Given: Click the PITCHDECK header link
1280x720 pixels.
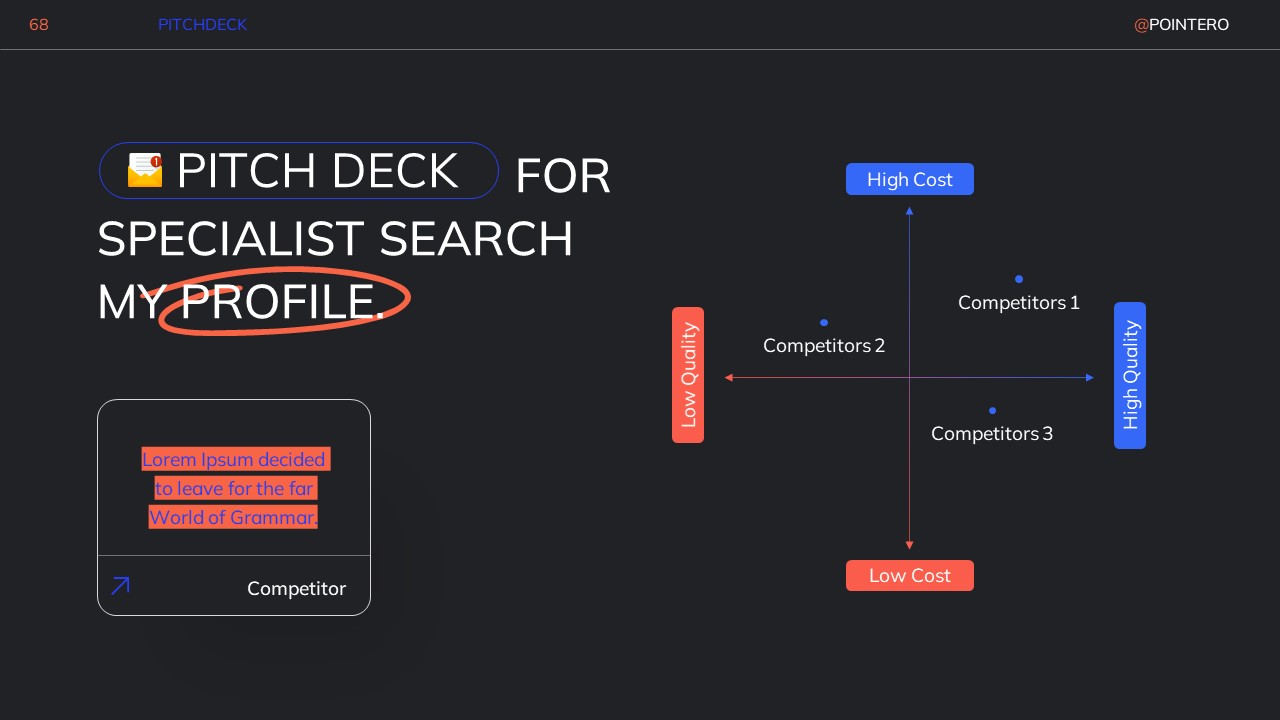Looking at the screenshot, I should coord(202,25).
